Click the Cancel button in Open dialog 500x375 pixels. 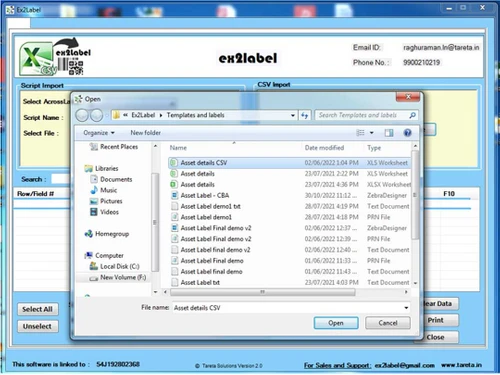click(388, 323)
